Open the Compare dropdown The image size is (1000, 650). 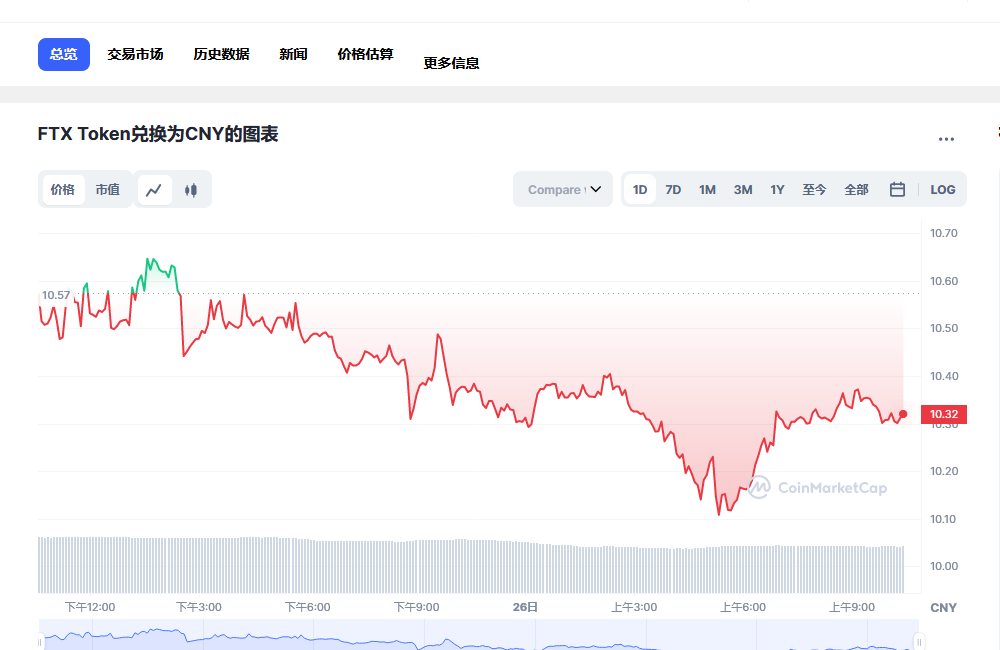tap(563, 189)
